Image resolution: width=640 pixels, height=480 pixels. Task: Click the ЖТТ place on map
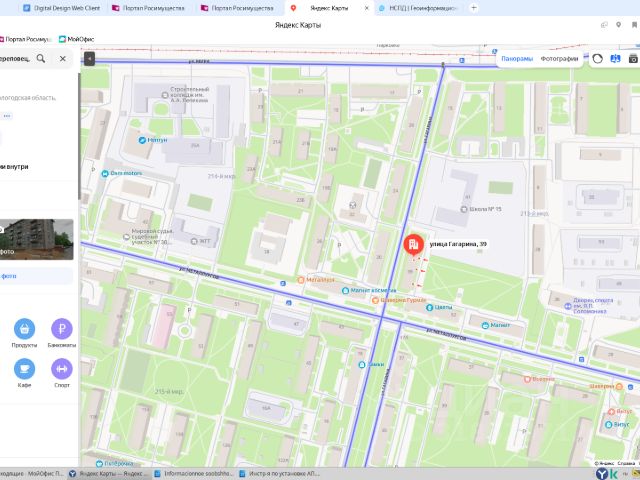(x=200, y=241)
